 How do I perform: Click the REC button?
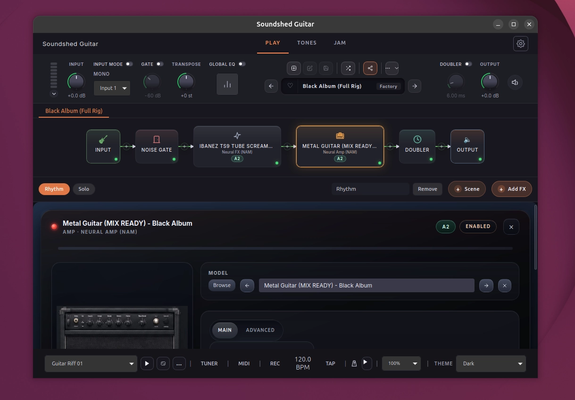(x=275, y=363)
